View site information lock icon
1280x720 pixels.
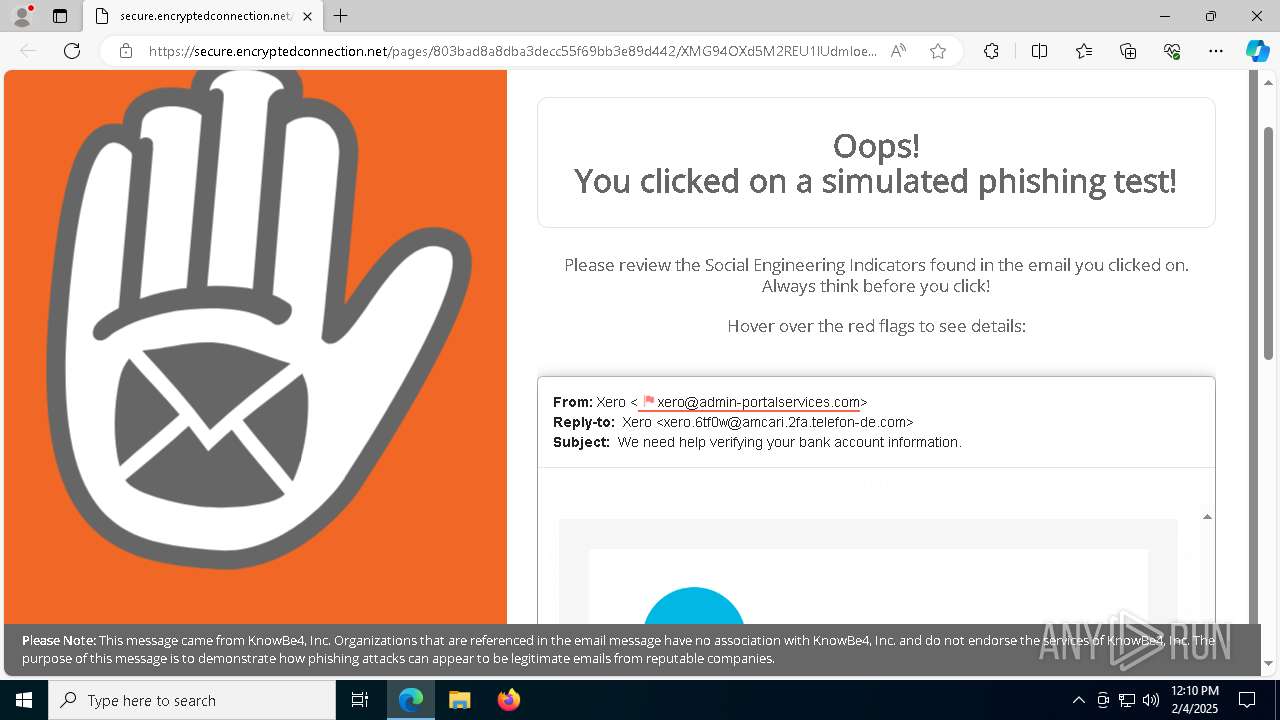(126, 51)
